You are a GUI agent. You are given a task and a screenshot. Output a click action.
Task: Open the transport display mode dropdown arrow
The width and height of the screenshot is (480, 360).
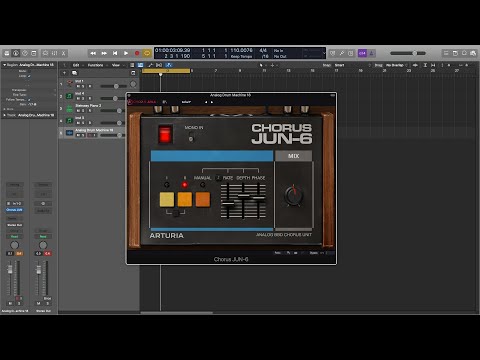pyautogui.click(x=323, y=53)
